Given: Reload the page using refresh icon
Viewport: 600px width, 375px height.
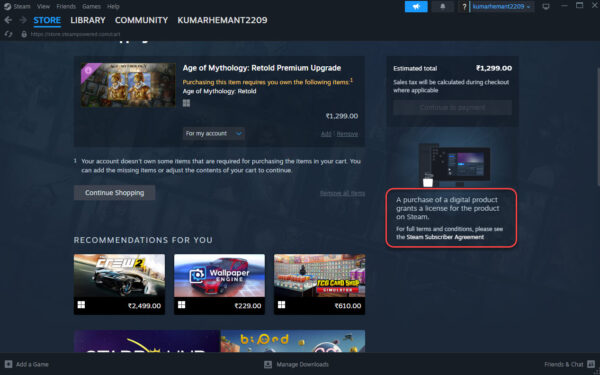Looking at the screenshot, I should tap(8, 34).
